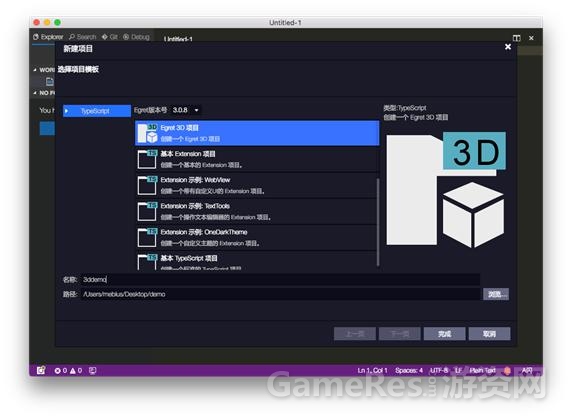This screenshot has height=418, width=572.
Task: Close the editor with the X icon
Action: [x=531, y=38]
